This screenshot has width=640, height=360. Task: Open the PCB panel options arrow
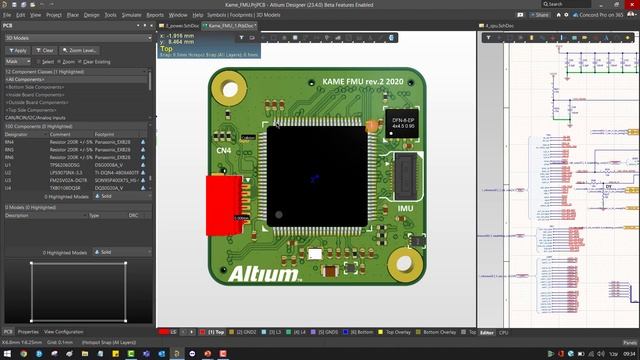coord(138,25)
